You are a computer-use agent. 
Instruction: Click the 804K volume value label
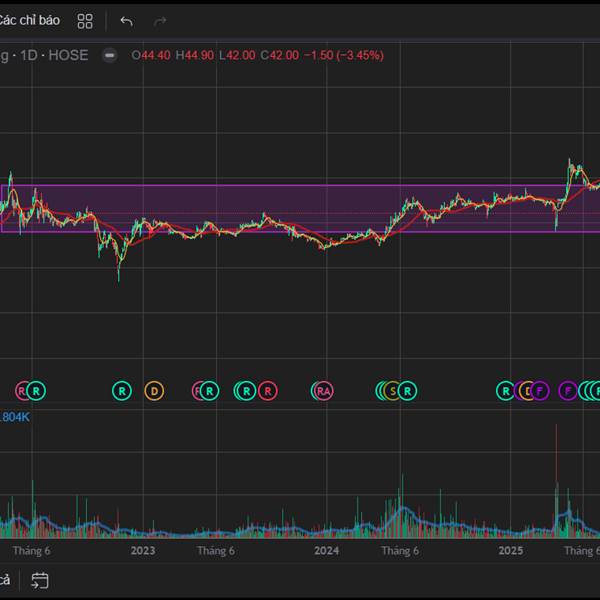(x=15, y=417)
